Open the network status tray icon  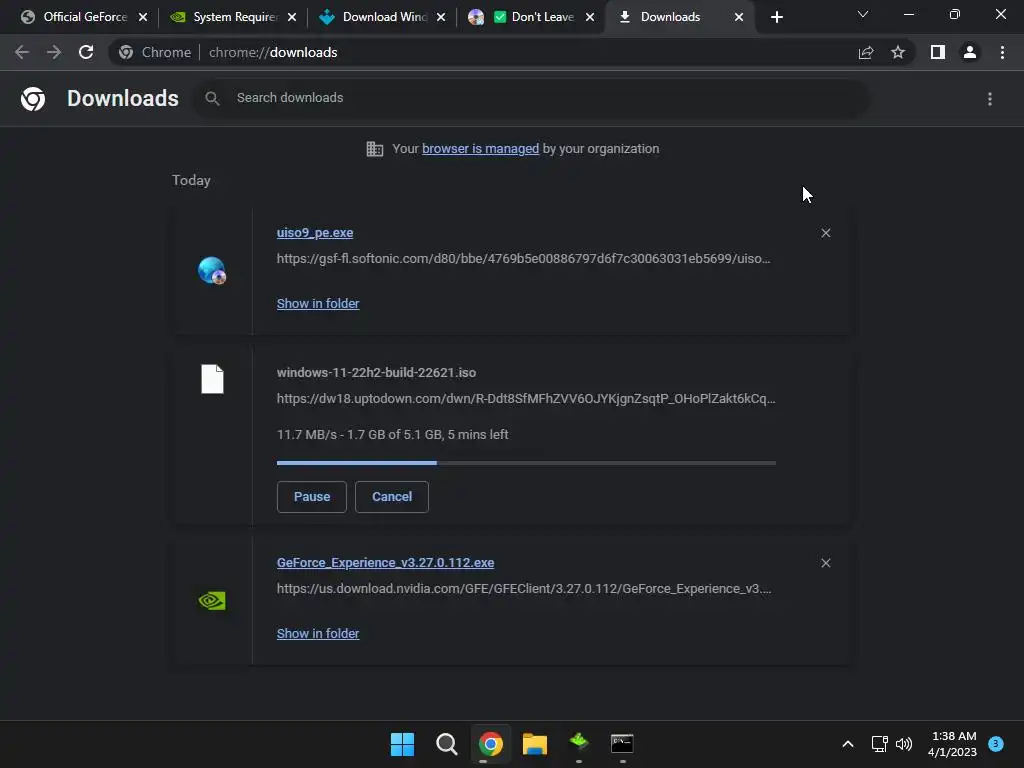tap(880, 744)
